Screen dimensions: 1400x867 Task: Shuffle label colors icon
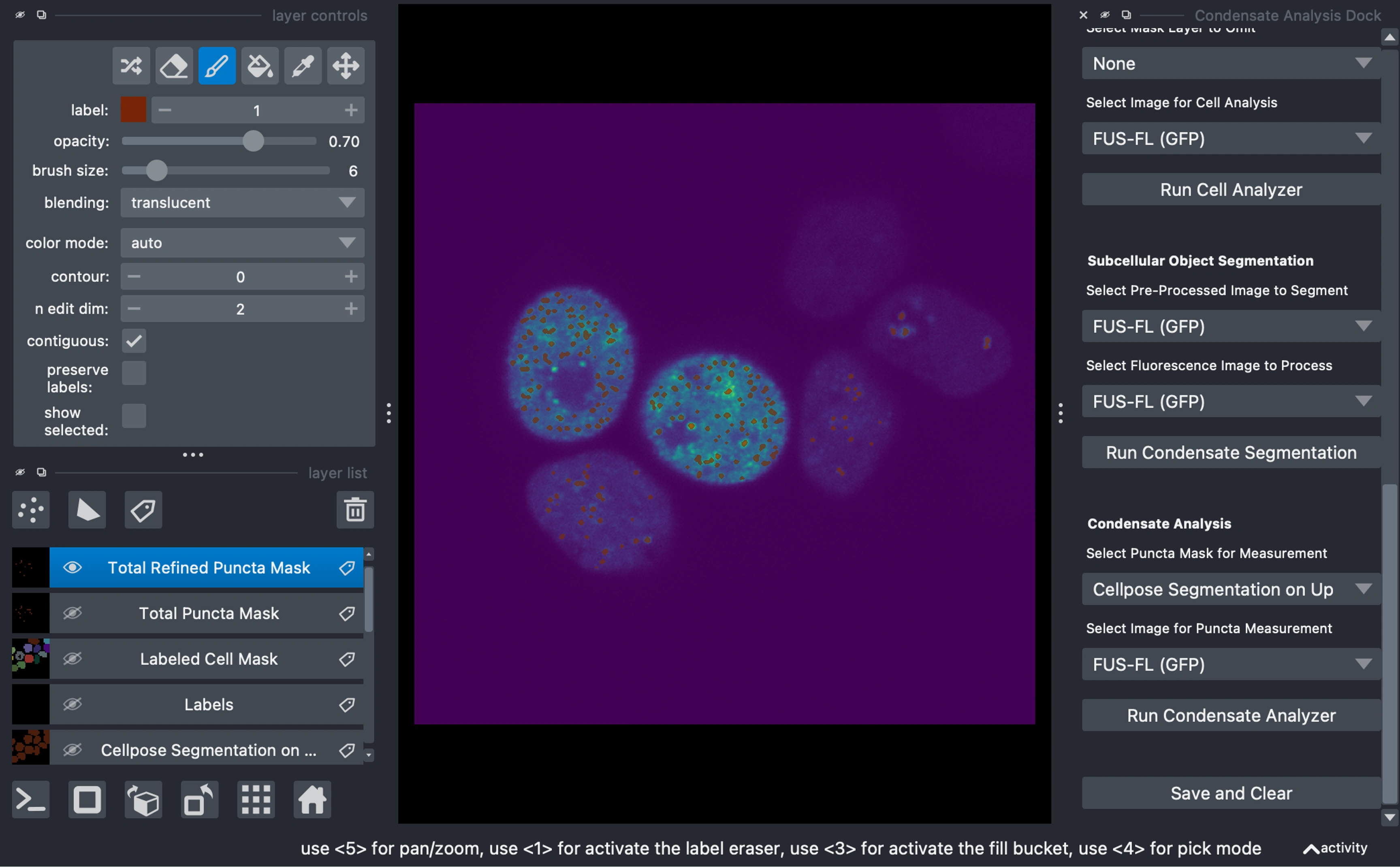coord(131,66)
